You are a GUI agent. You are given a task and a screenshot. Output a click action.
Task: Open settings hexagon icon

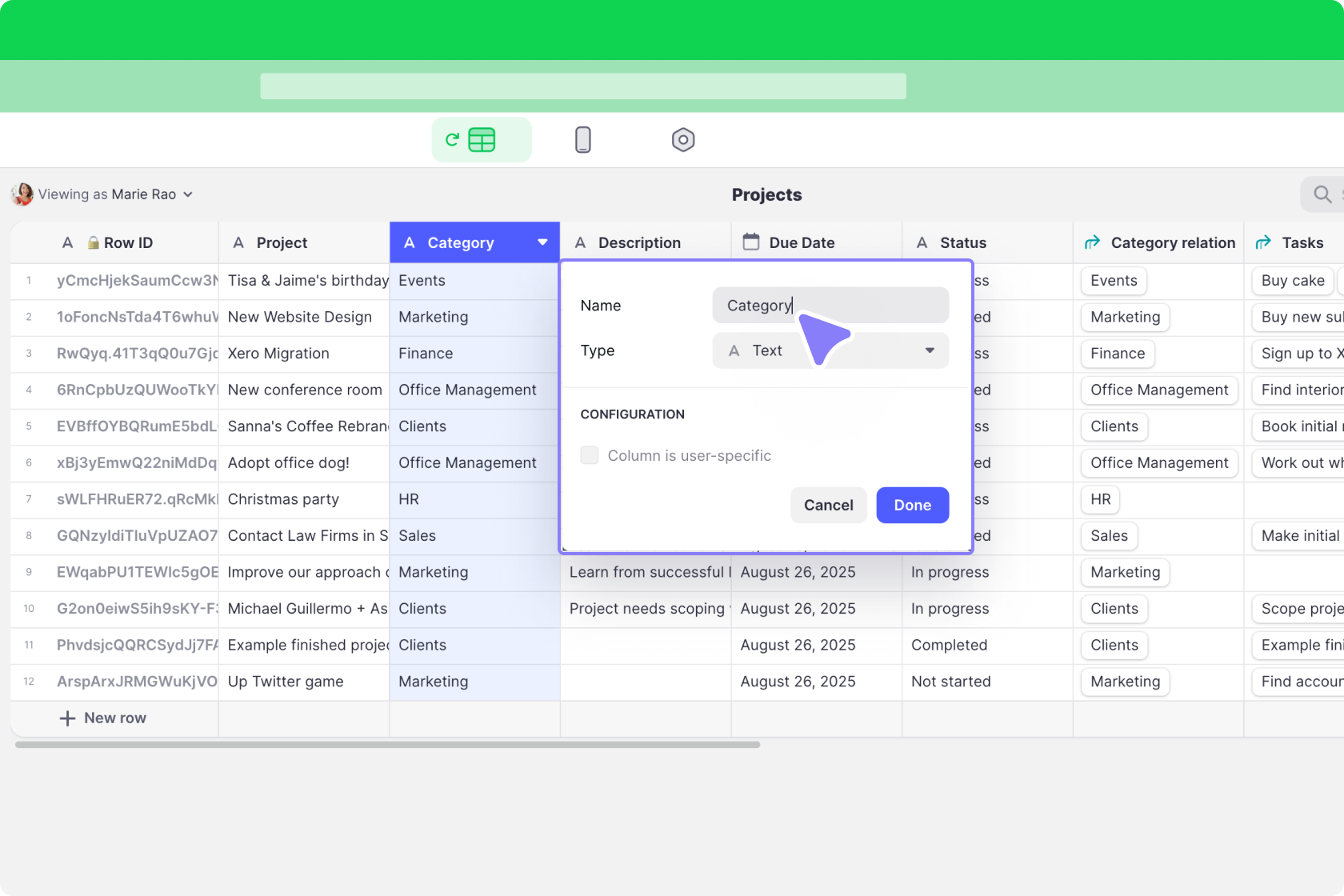(682, 140)
